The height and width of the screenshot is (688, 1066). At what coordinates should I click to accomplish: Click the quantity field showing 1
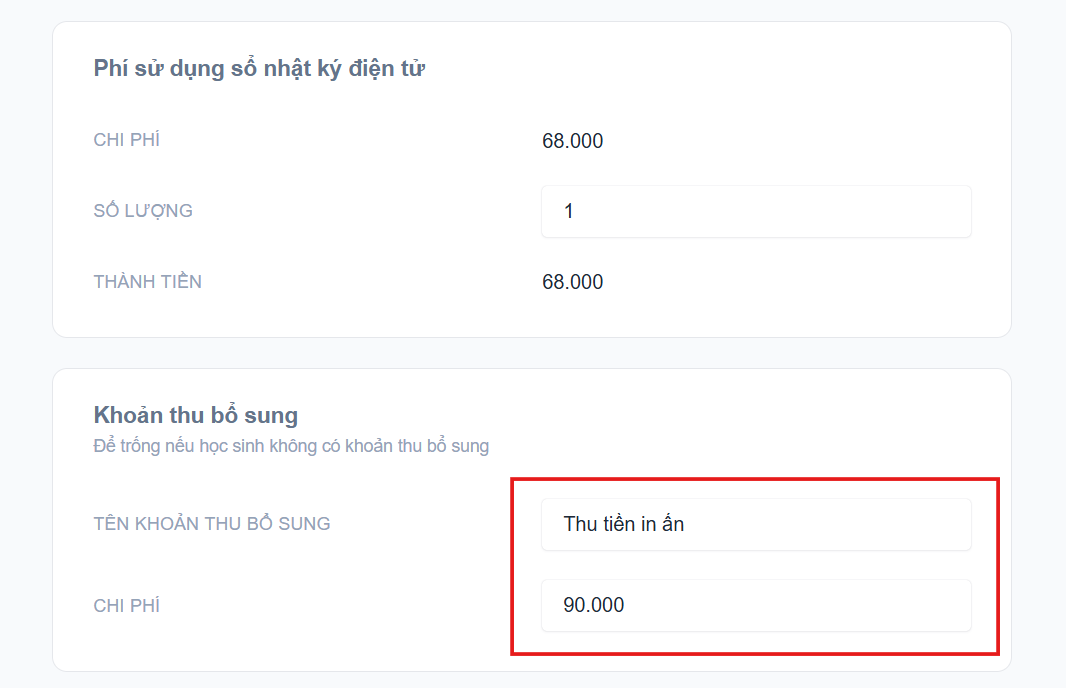(755, 211)
